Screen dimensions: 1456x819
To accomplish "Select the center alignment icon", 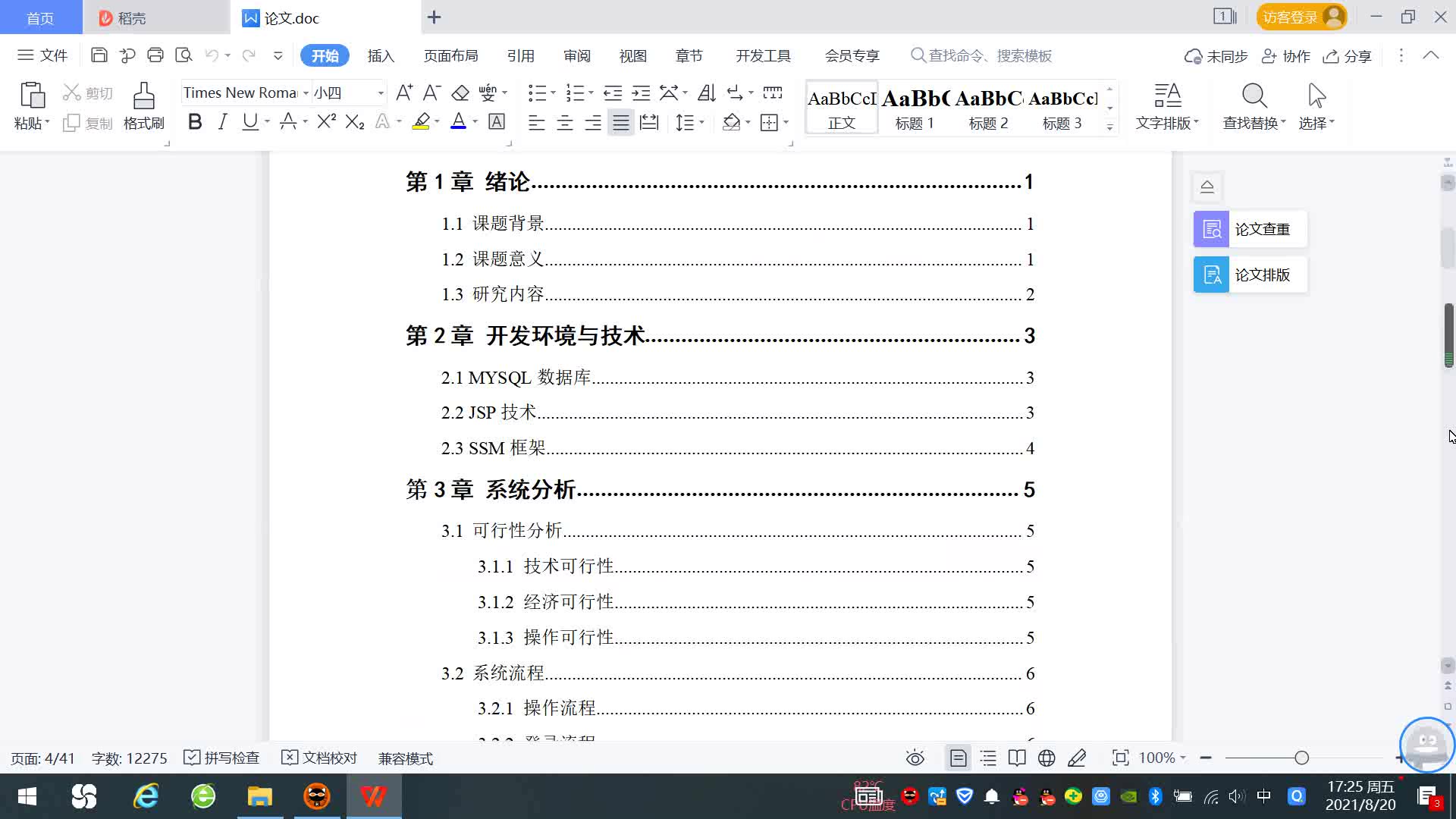I will (564, 123).
